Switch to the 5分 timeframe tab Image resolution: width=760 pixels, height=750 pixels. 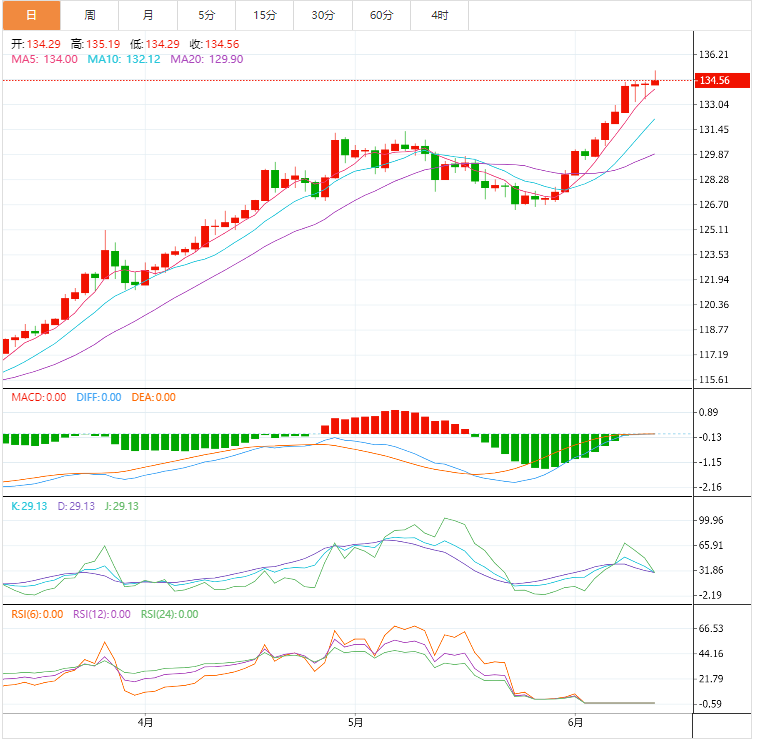point(206,15)
